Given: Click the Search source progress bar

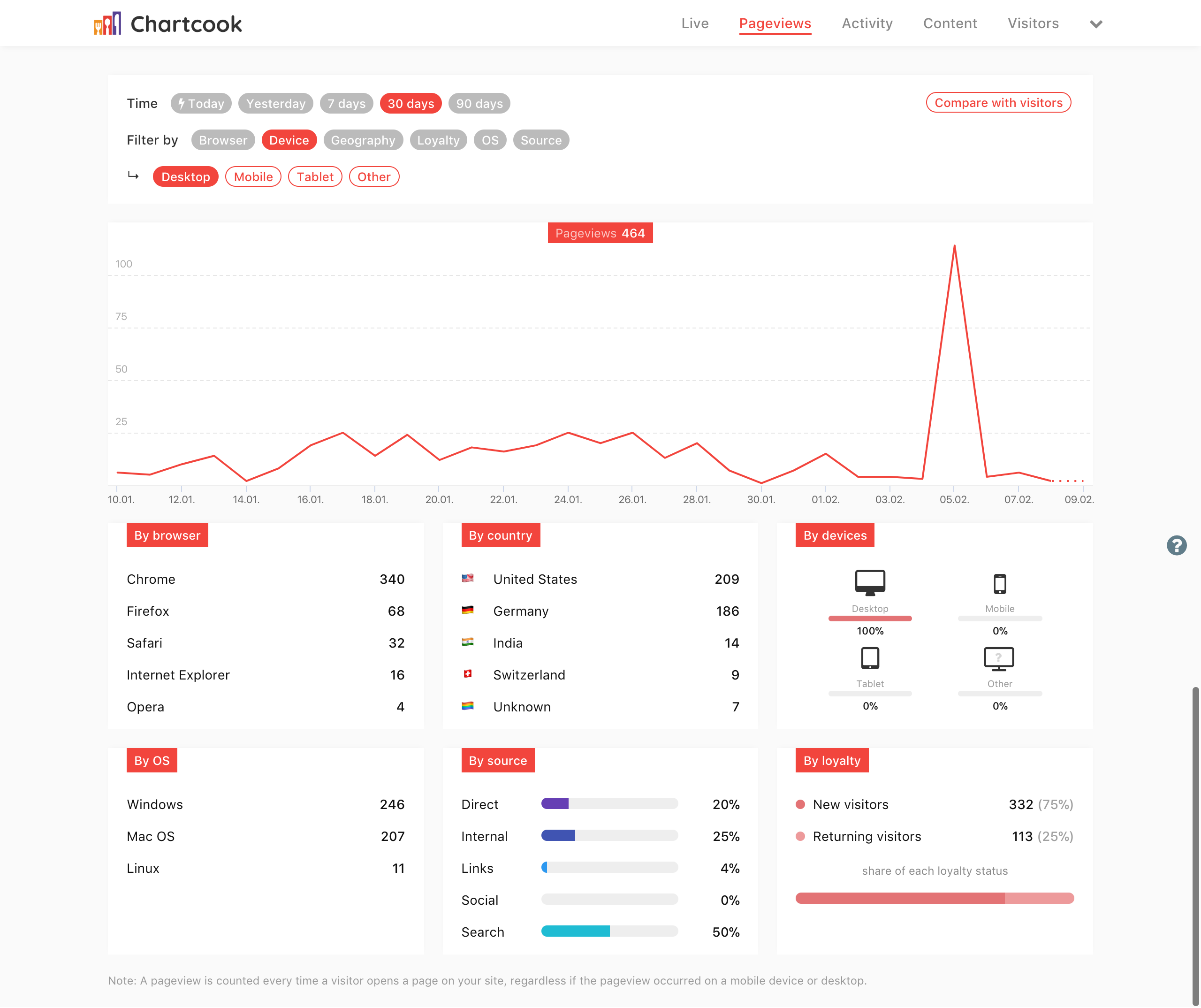Looking at the screenshot, I should pos(609,932).
